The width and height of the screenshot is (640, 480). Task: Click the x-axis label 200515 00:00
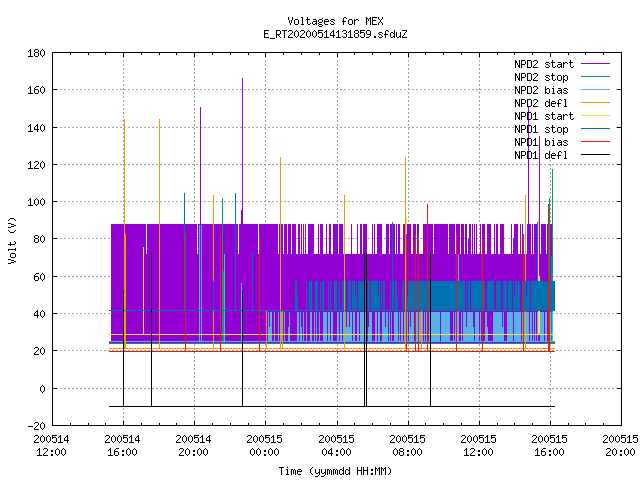(264, 446)
